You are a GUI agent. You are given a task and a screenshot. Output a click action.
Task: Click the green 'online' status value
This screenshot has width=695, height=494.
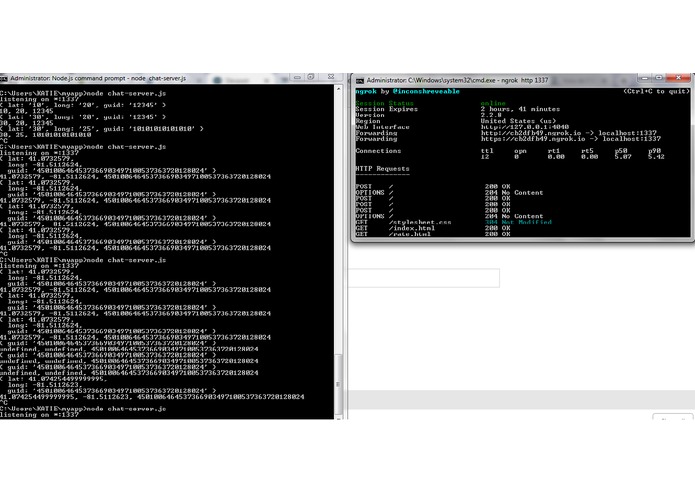pyautogui.click(x=493, y=103)
